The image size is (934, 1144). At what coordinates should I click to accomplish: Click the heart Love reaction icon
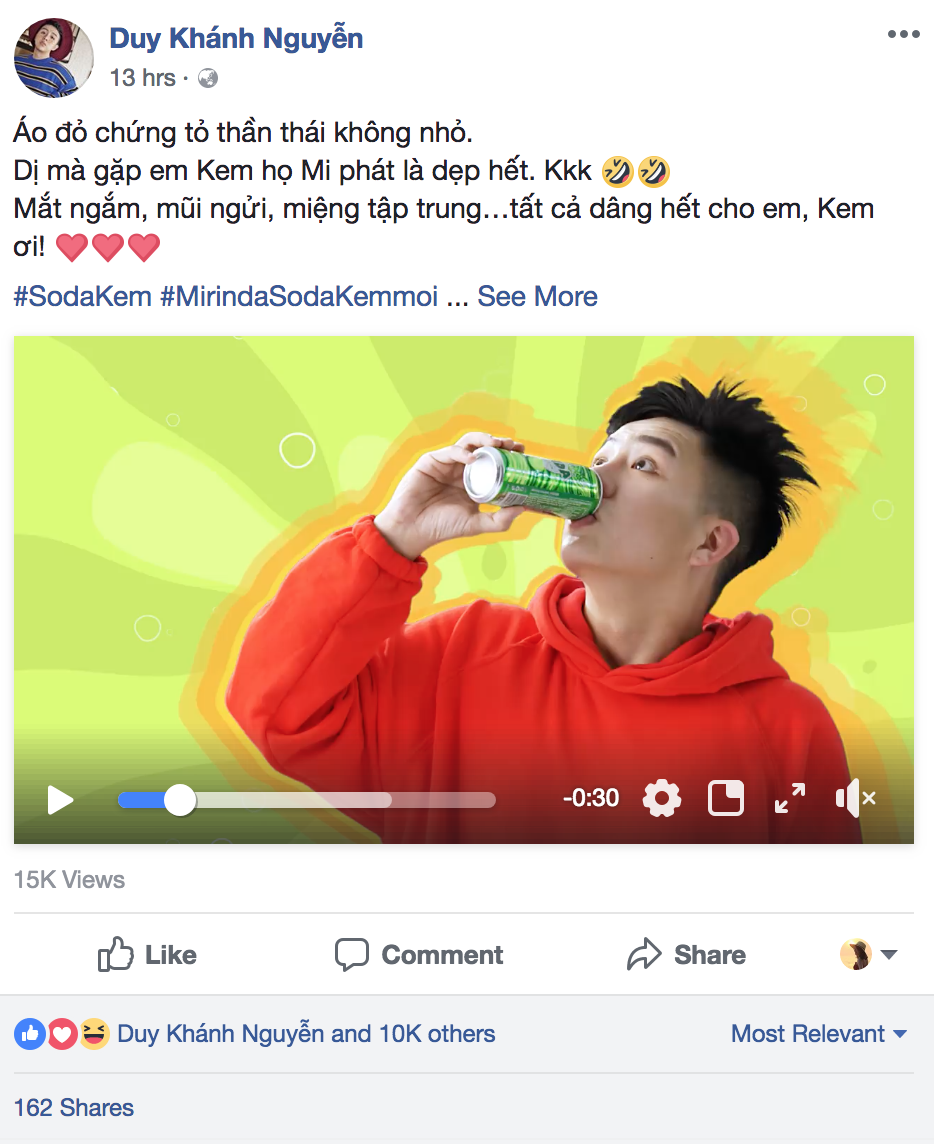62,1034
